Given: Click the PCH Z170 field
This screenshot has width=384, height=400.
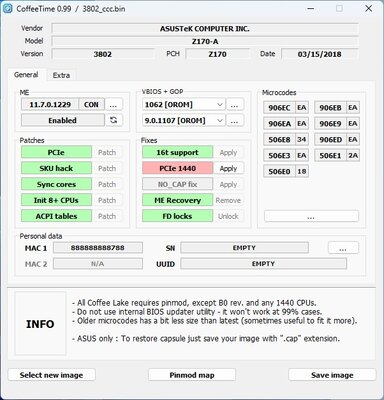Looking at the screenshot, I should pos(217,54).
